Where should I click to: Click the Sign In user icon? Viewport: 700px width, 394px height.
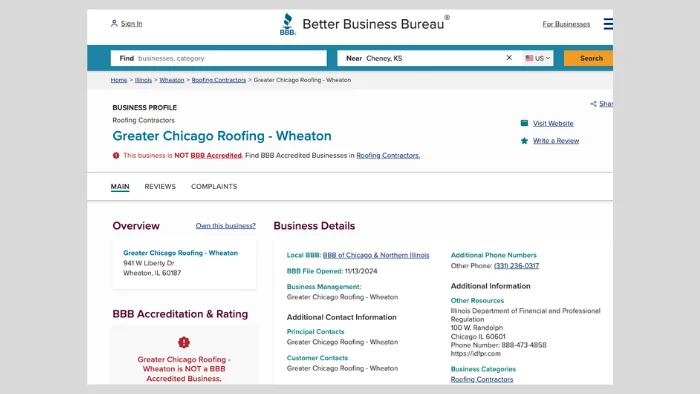pos(114,23)
